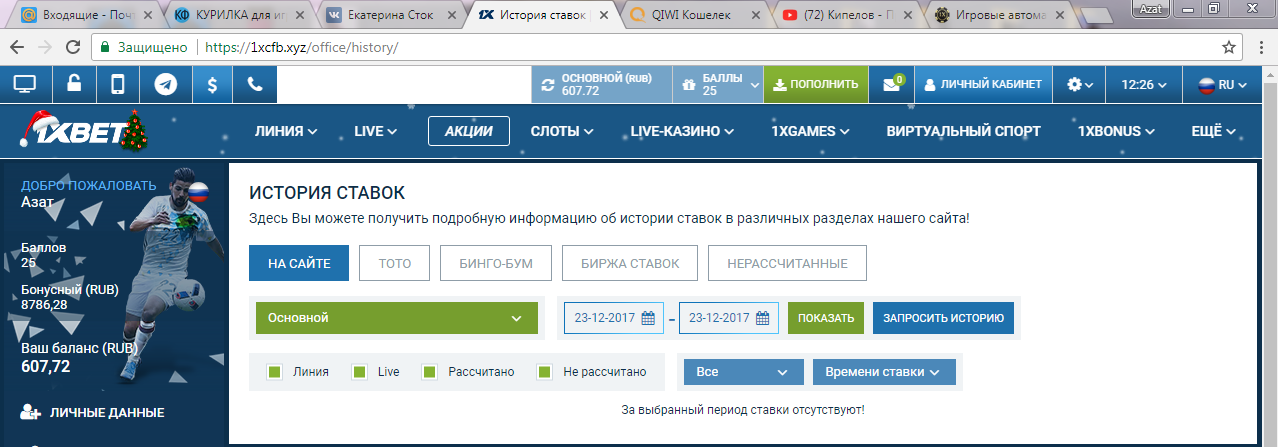
Task: Click the browser address bar URL
Action: tap(298, 48)
